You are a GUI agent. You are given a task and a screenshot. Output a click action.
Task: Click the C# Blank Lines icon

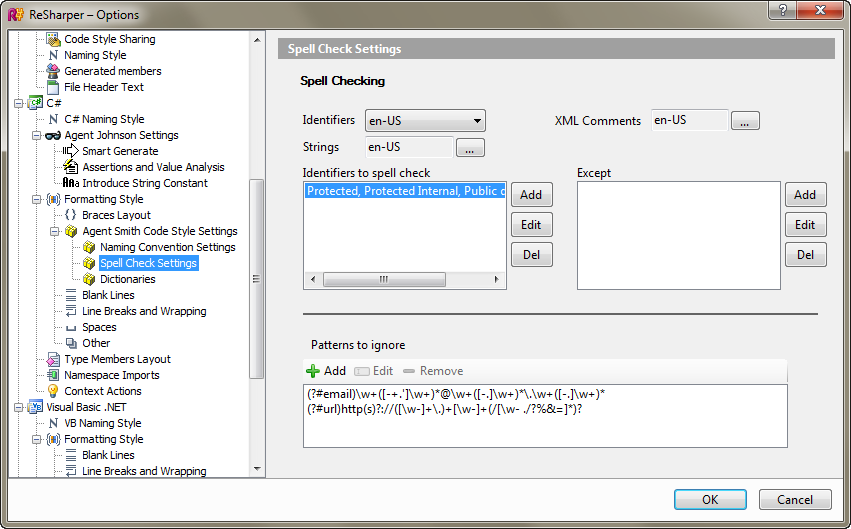71,295
